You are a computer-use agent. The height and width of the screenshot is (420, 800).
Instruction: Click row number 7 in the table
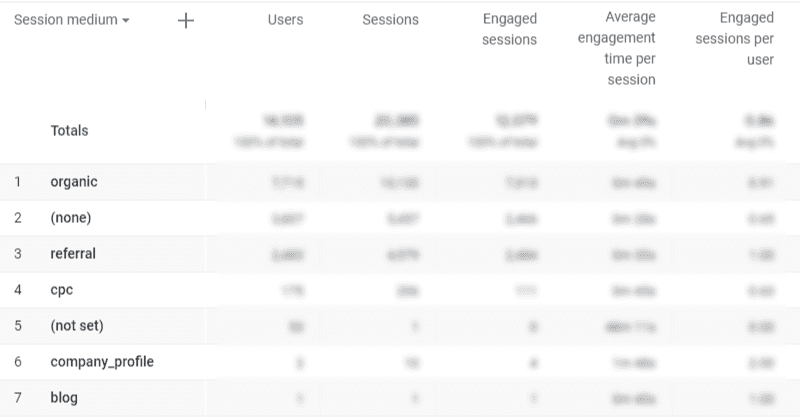[17, 398]
